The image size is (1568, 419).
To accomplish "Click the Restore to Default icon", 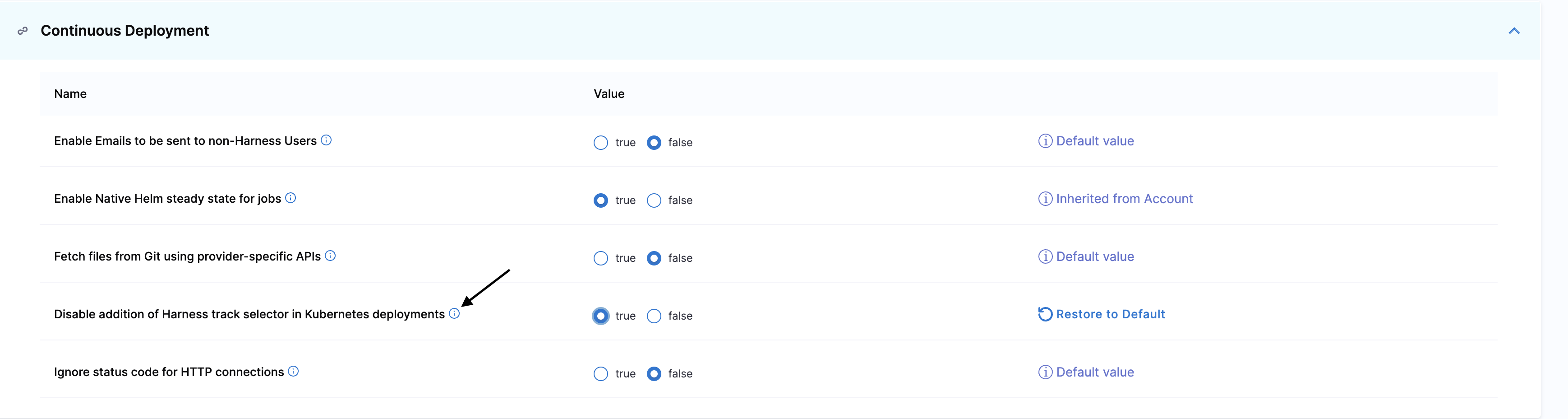I will coord(1045,314).
